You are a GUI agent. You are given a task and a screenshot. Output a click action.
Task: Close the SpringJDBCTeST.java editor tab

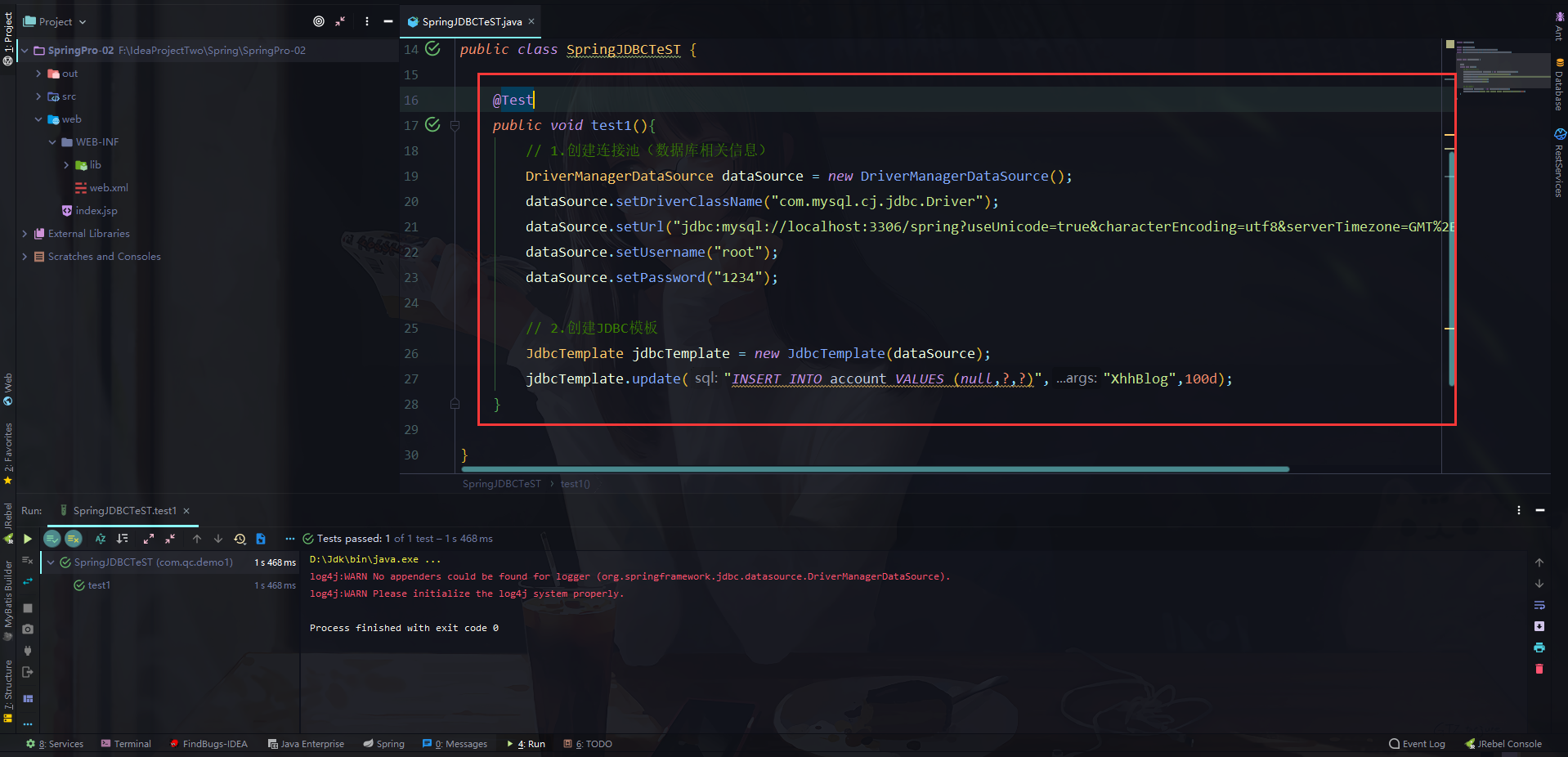[x=531, y=21]
